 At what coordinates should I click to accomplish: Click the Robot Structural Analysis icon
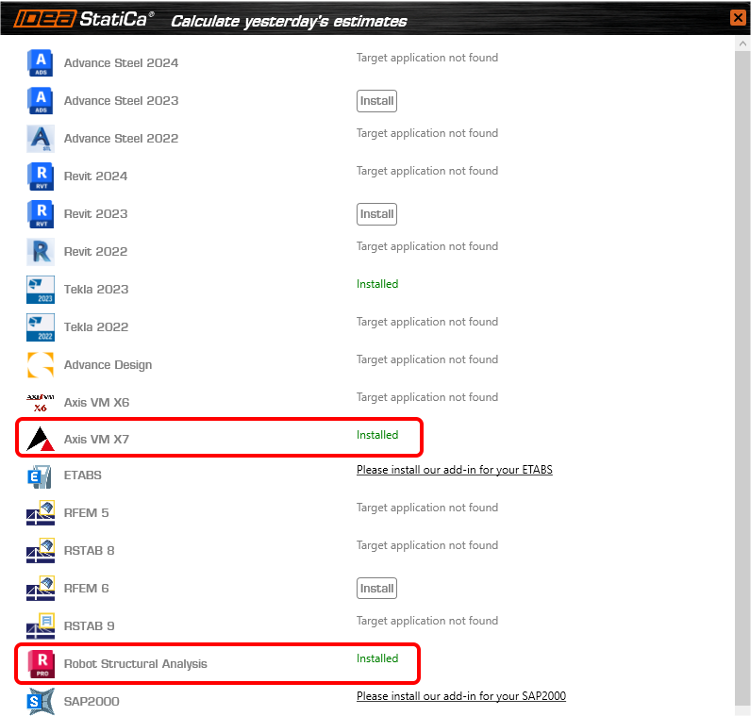(40, 664)
